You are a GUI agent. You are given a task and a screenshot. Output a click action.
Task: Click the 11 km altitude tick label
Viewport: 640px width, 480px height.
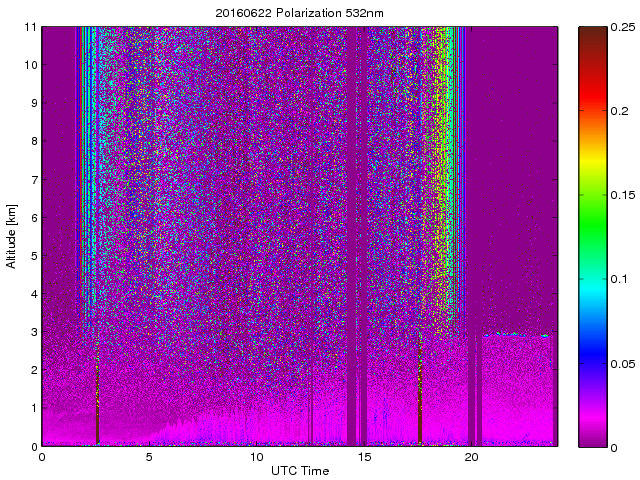tap(29, 27)
